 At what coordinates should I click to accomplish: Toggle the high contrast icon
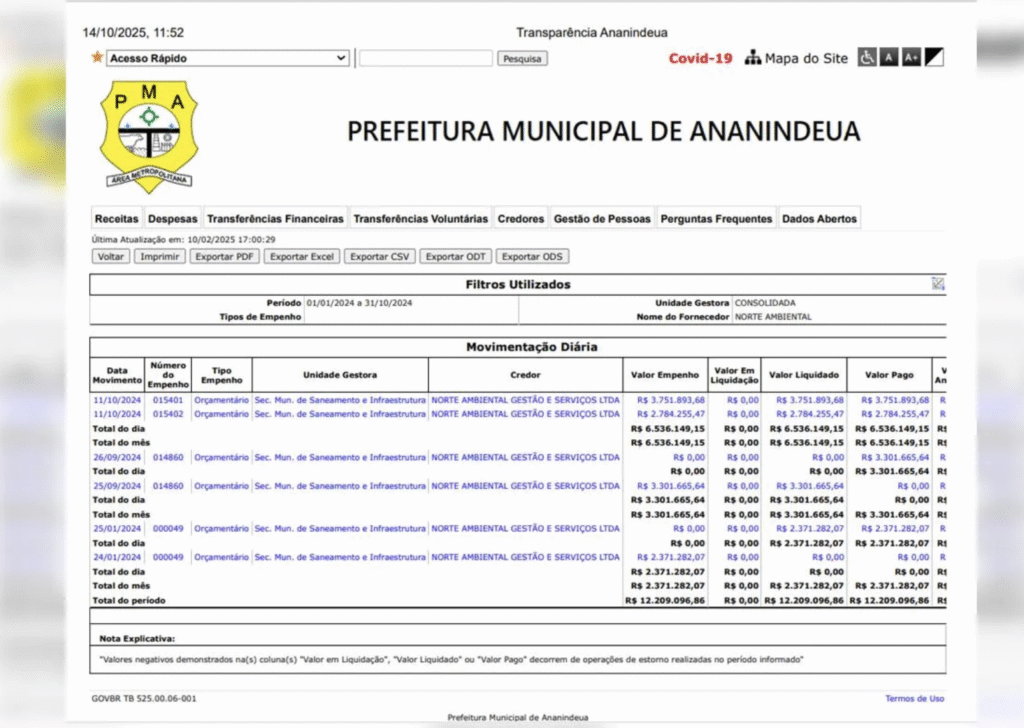click(x=934, y=58)
